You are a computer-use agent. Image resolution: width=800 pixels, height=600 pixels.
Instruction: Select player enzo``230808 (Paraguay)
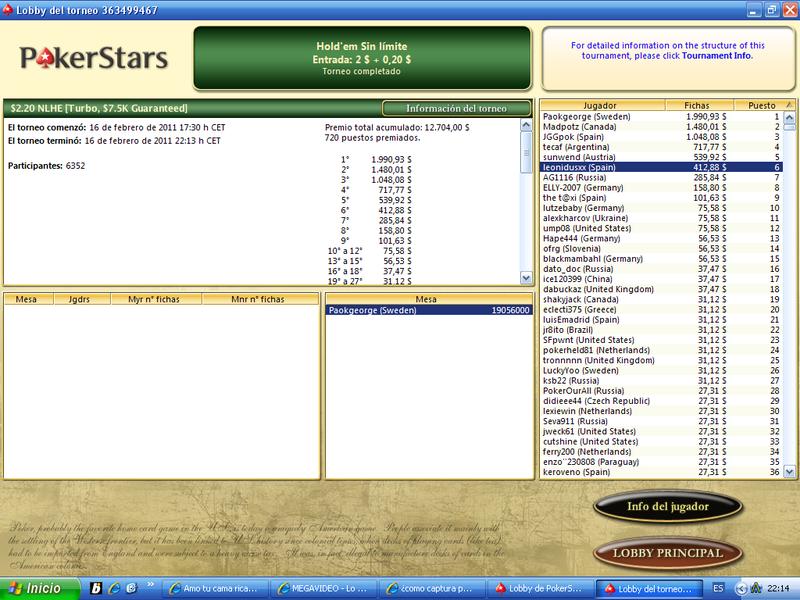[661, 462]
